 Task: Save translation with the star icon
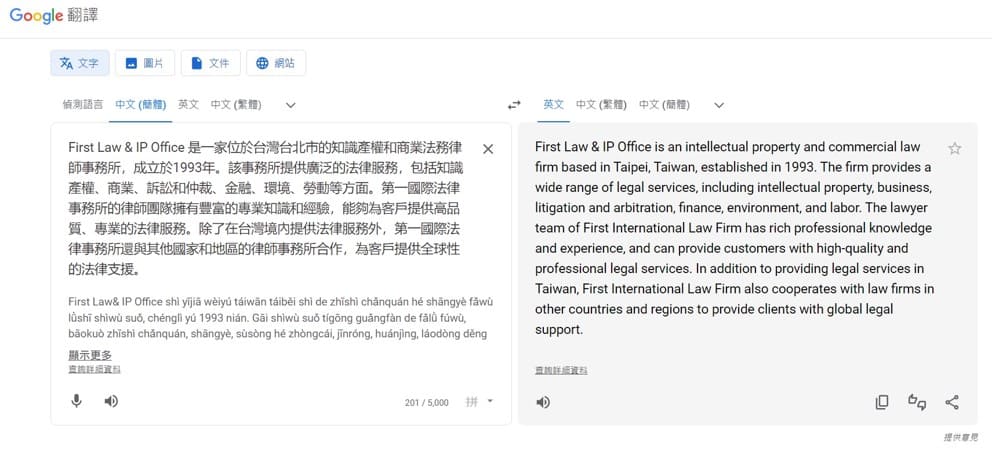[x=955, y=149]
